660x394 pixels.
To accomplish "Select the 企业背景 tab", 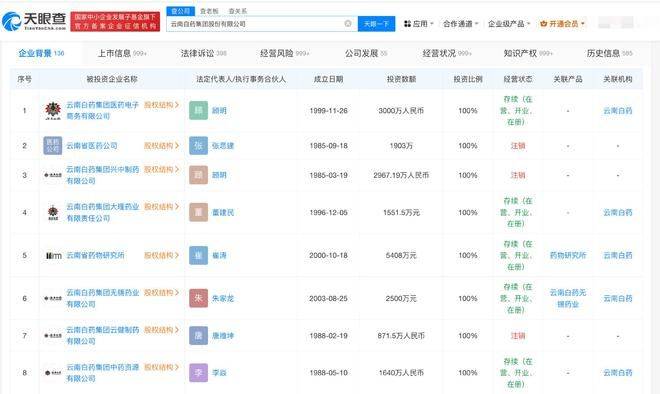I will click(41, 53).
